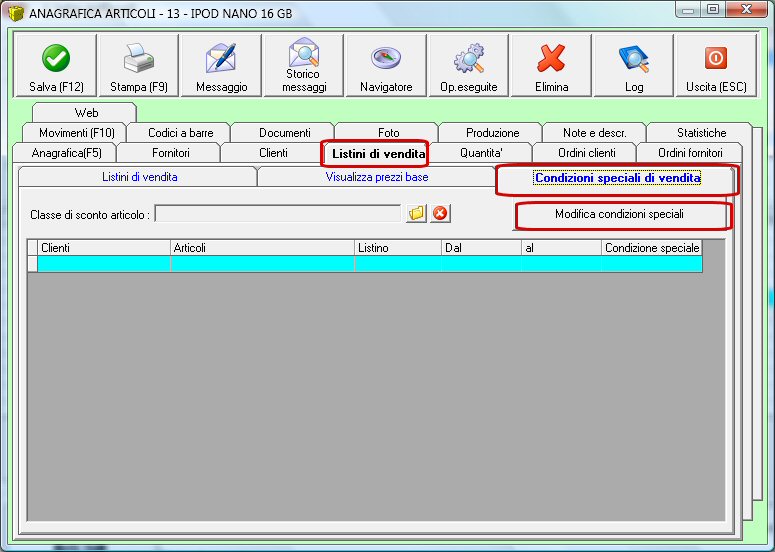Click the Dal column header
775x552 pixels.
click(x=481, y=248)
